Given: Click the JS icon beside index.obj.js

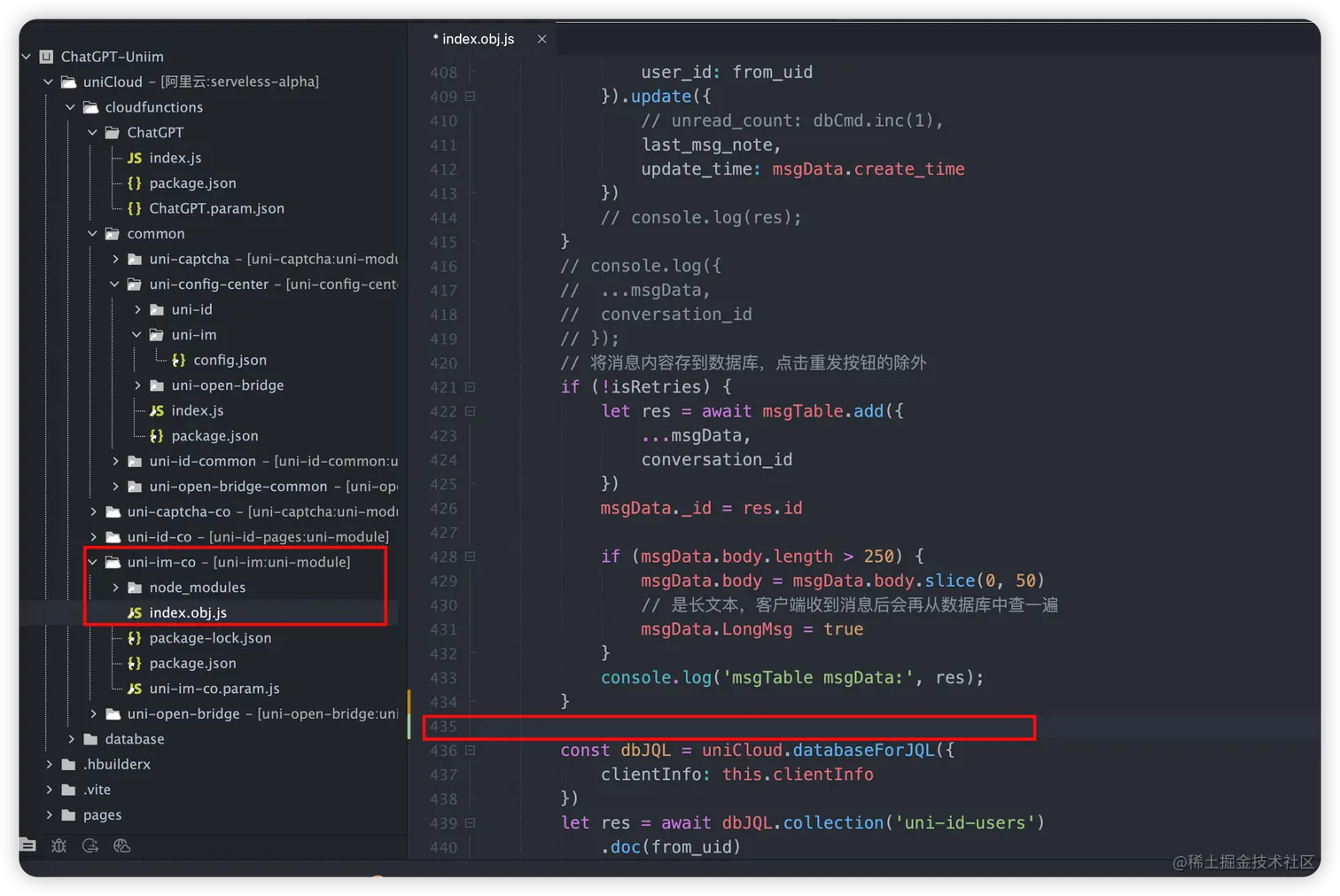Looking at the screenshot, I should pos(134,612).
